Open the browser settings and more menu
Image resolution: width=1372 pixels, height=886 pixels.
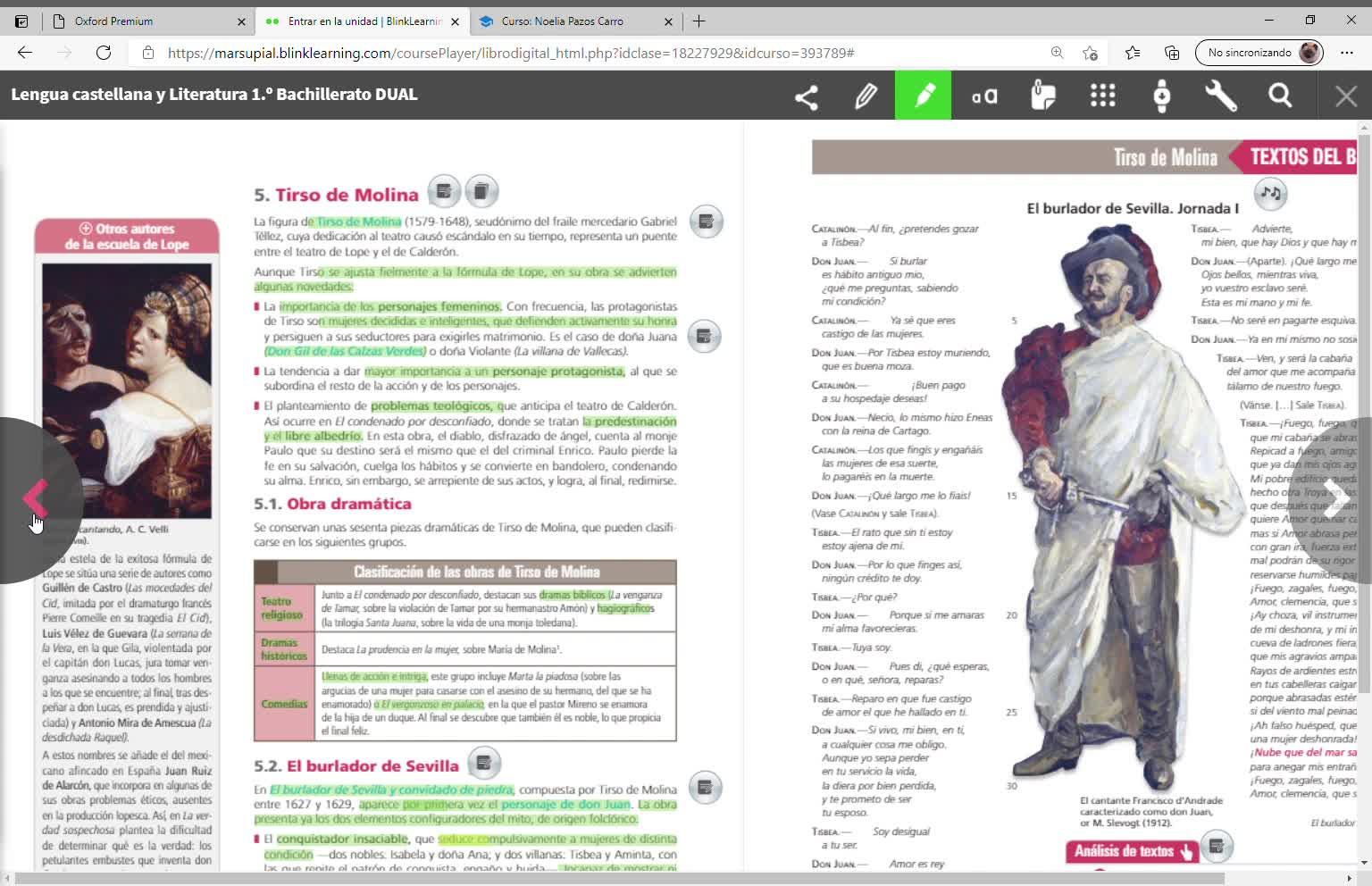pos(1347,53)
